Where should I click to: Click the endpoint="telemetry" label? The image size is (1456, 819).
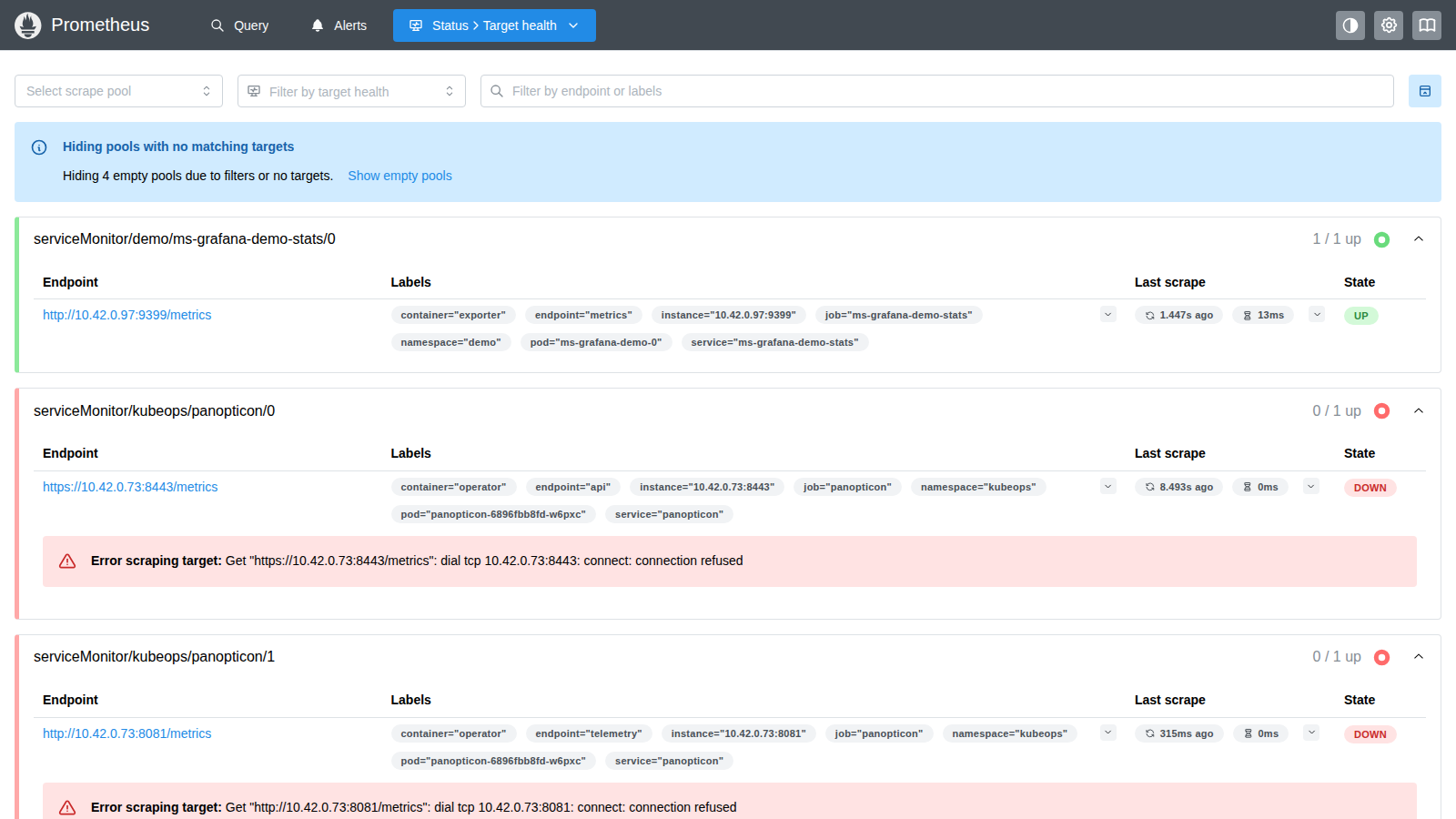pos(589,733)
